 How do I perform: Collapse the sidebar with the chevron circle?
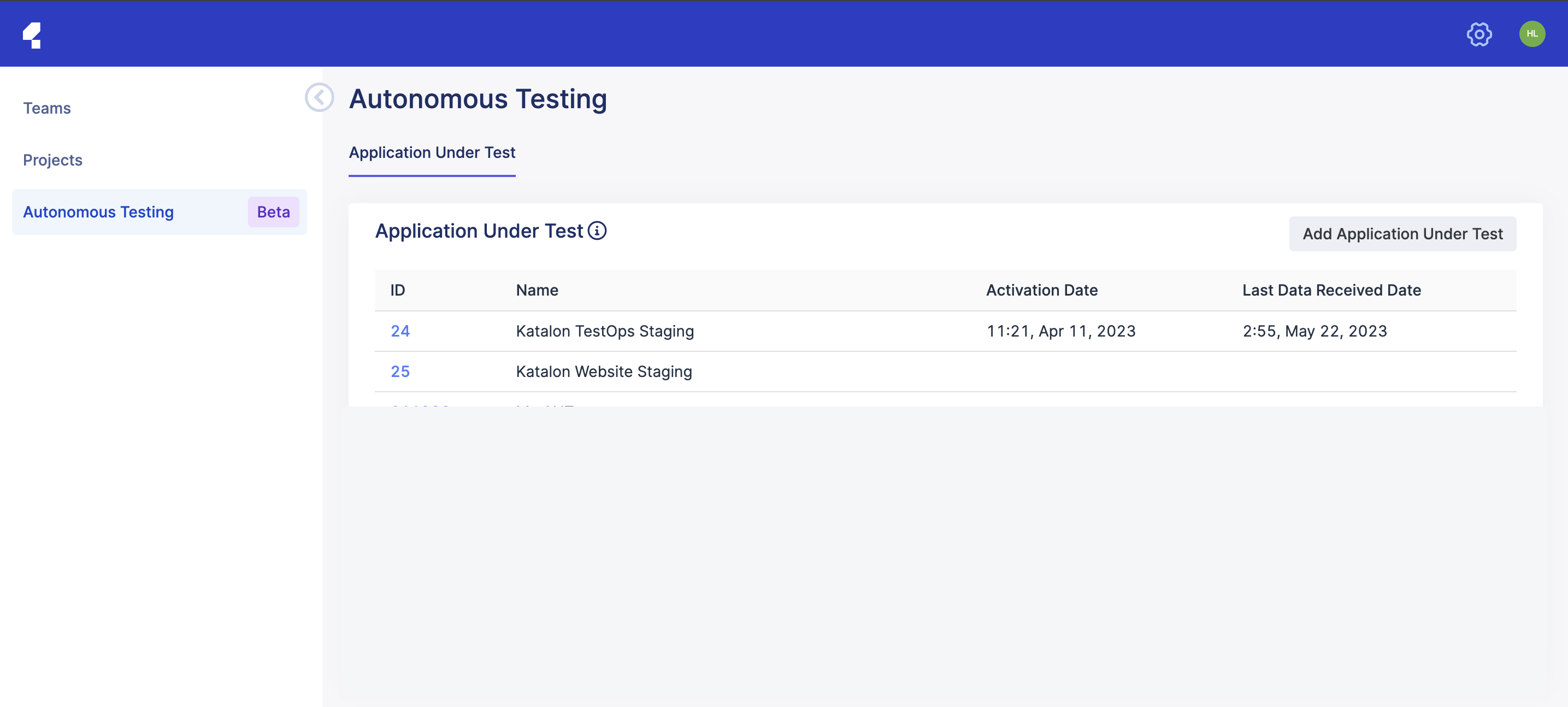[x=320, y=97]
